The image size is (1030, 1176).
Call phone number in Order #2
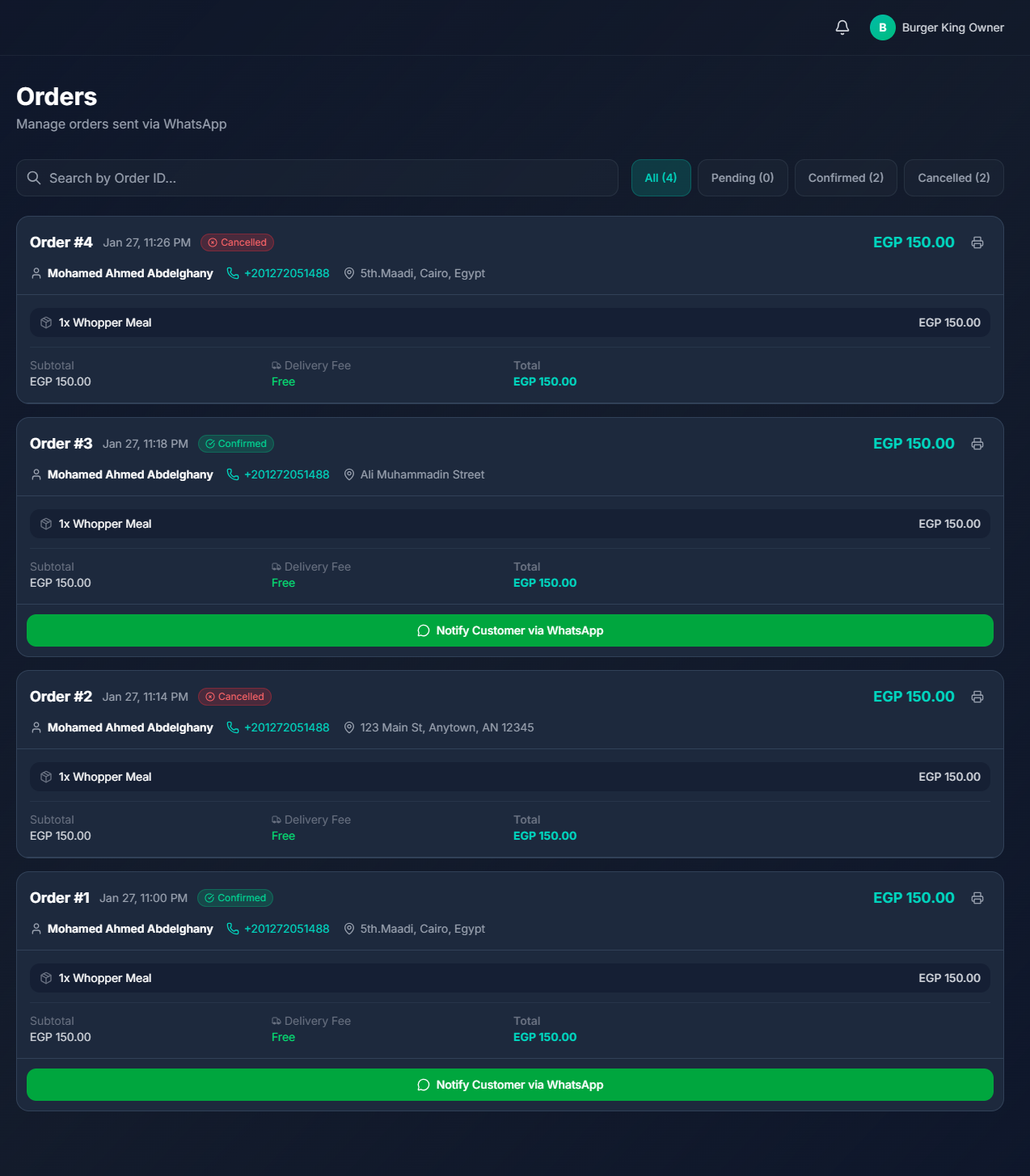286,727
